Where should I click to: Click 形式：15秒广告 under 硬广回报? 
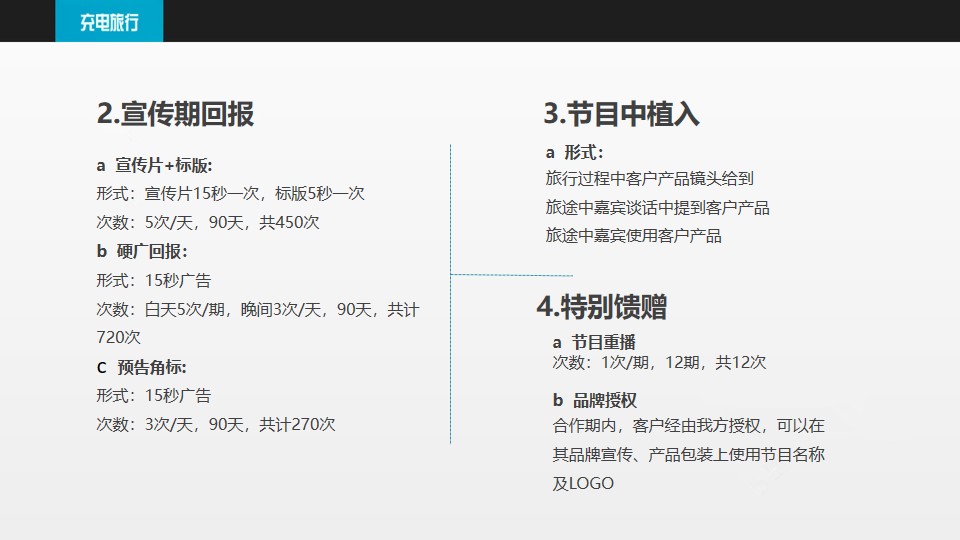154,280
